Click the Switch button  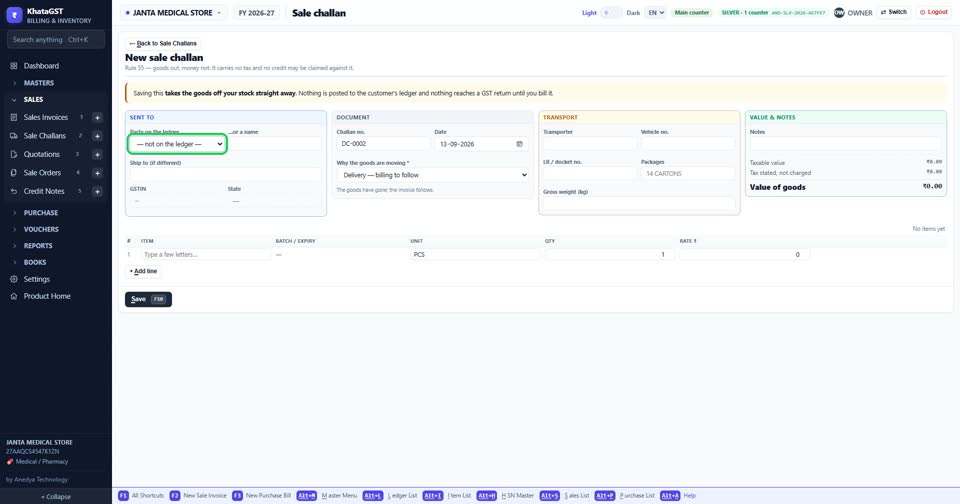pos(894,12)
